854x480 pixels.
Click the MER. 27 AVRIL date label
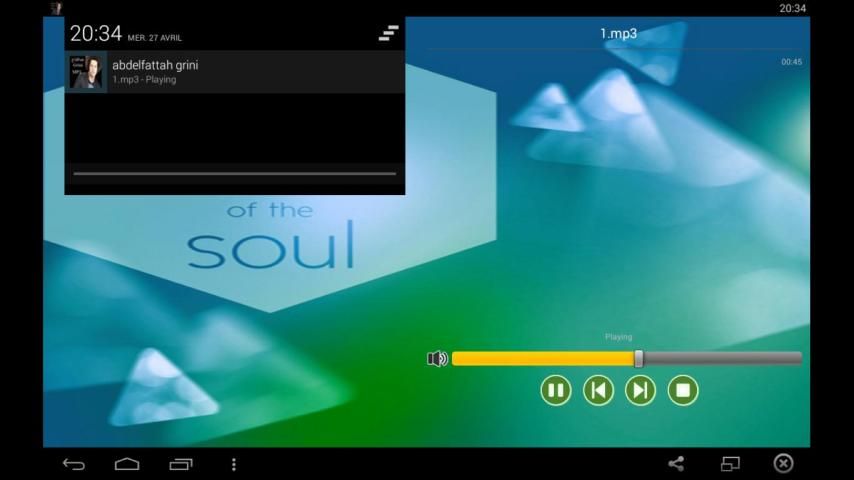155,38
